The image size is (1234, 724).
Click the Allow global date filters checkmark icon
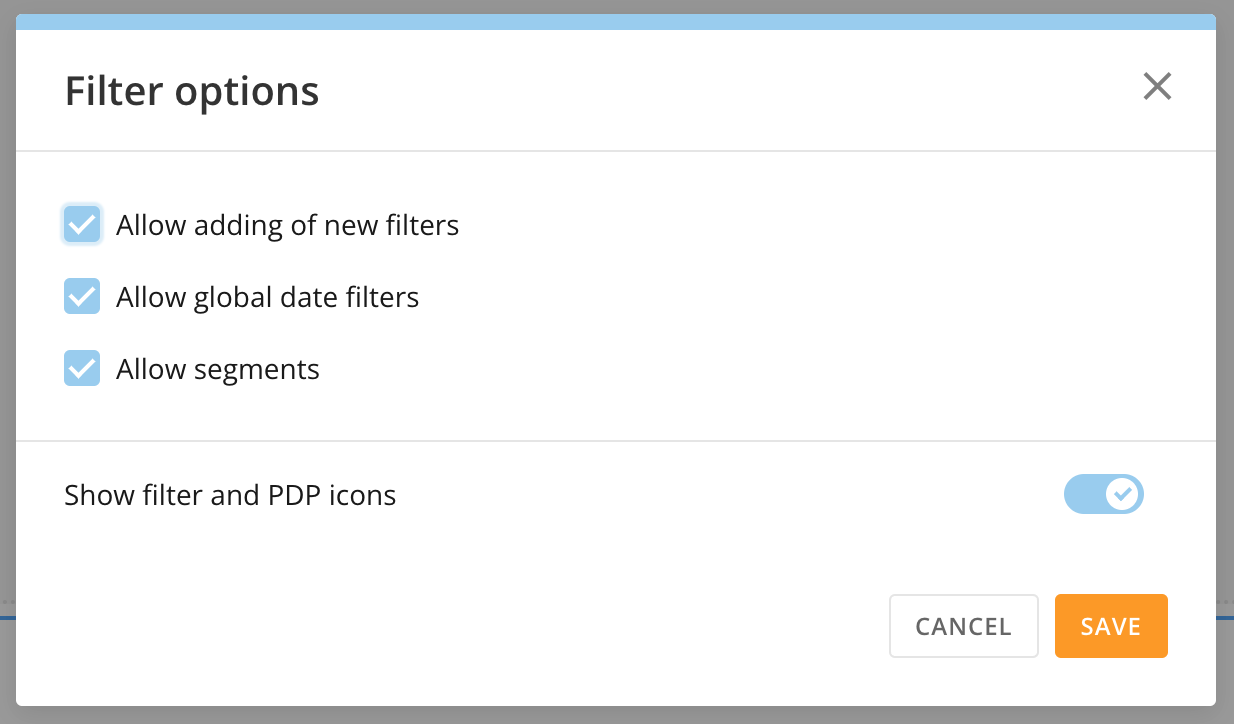pyautogui.click(x=82, y=296)
